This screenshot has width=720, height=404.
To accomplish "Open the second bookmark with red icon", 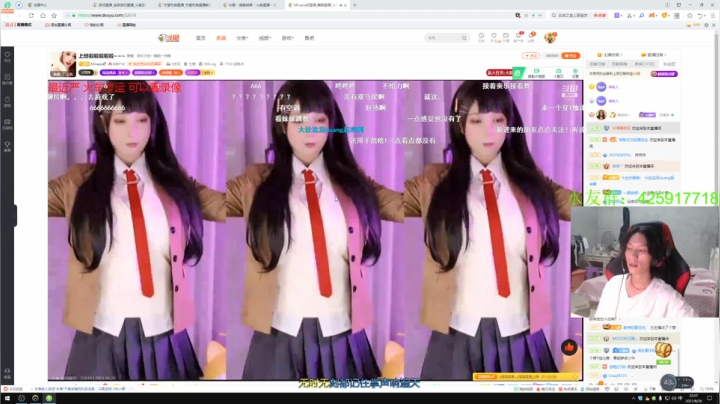I will (x=58, y=25).
